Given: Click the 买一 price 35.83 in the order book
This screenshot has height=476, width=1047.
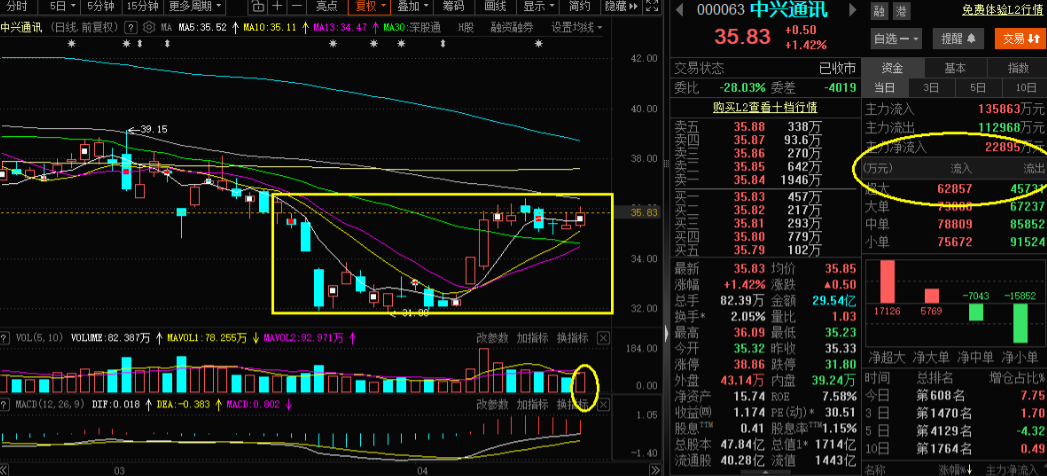Looking at the screenshot, I should (x=747, y=197).
